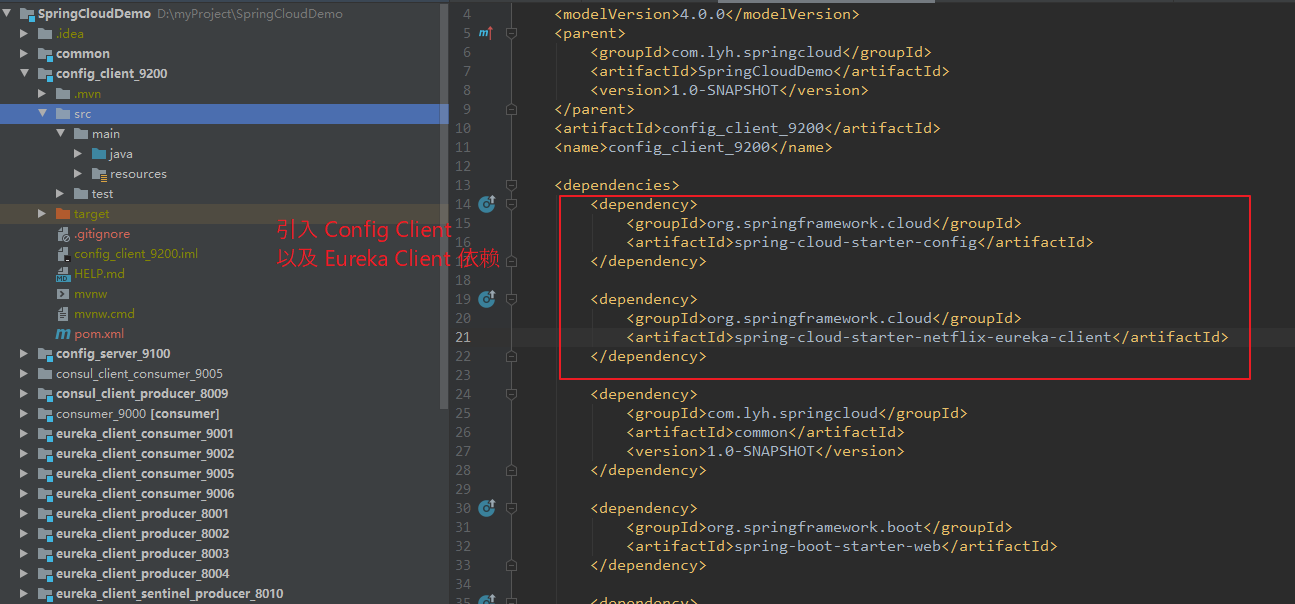Expand the target folder arrow
Viewport: 1295px width, 604px height.
pos(43,214)
